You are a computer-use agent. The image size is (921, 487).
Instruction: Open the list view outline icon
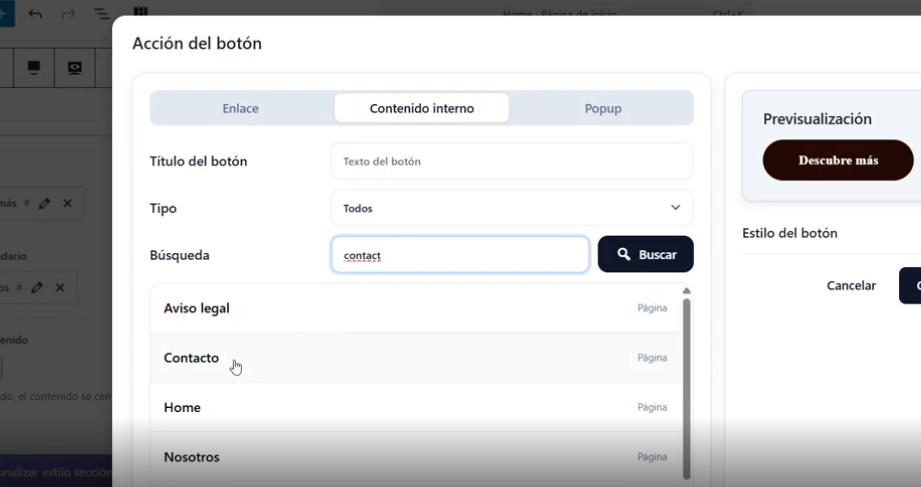(x=101, y=14)
